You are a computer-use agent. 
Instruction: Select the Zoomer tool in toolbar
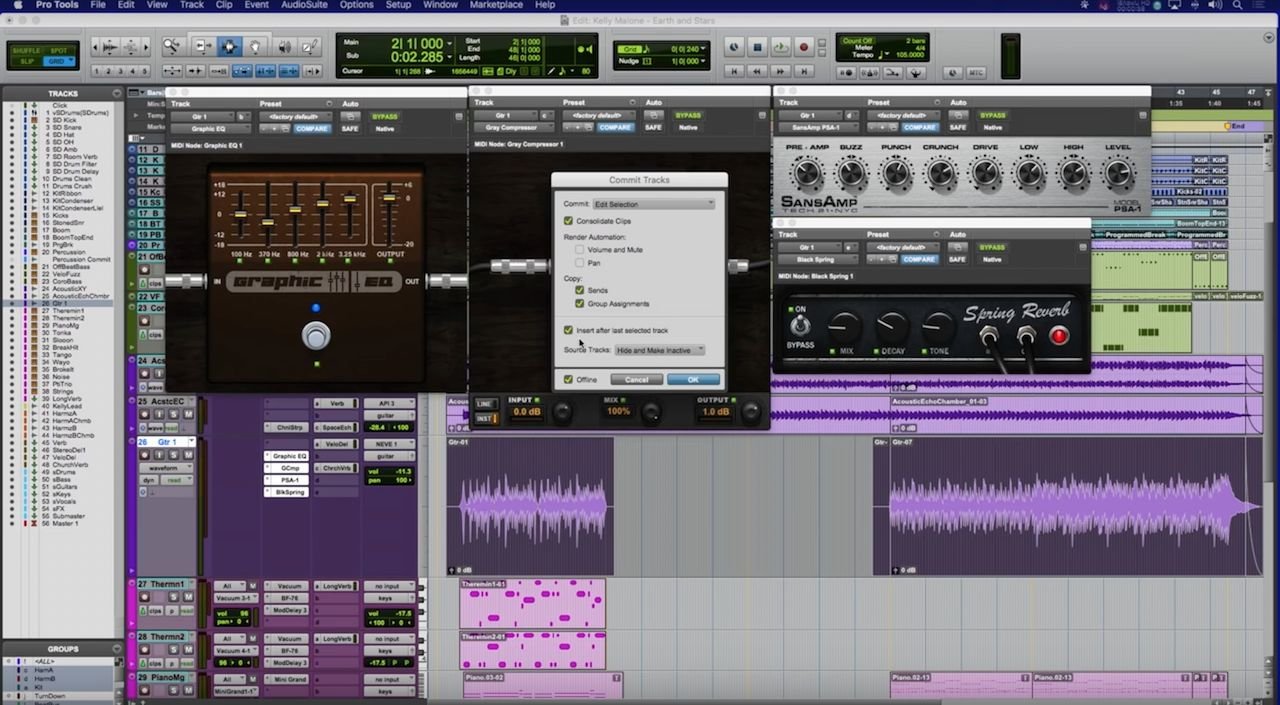172,47
